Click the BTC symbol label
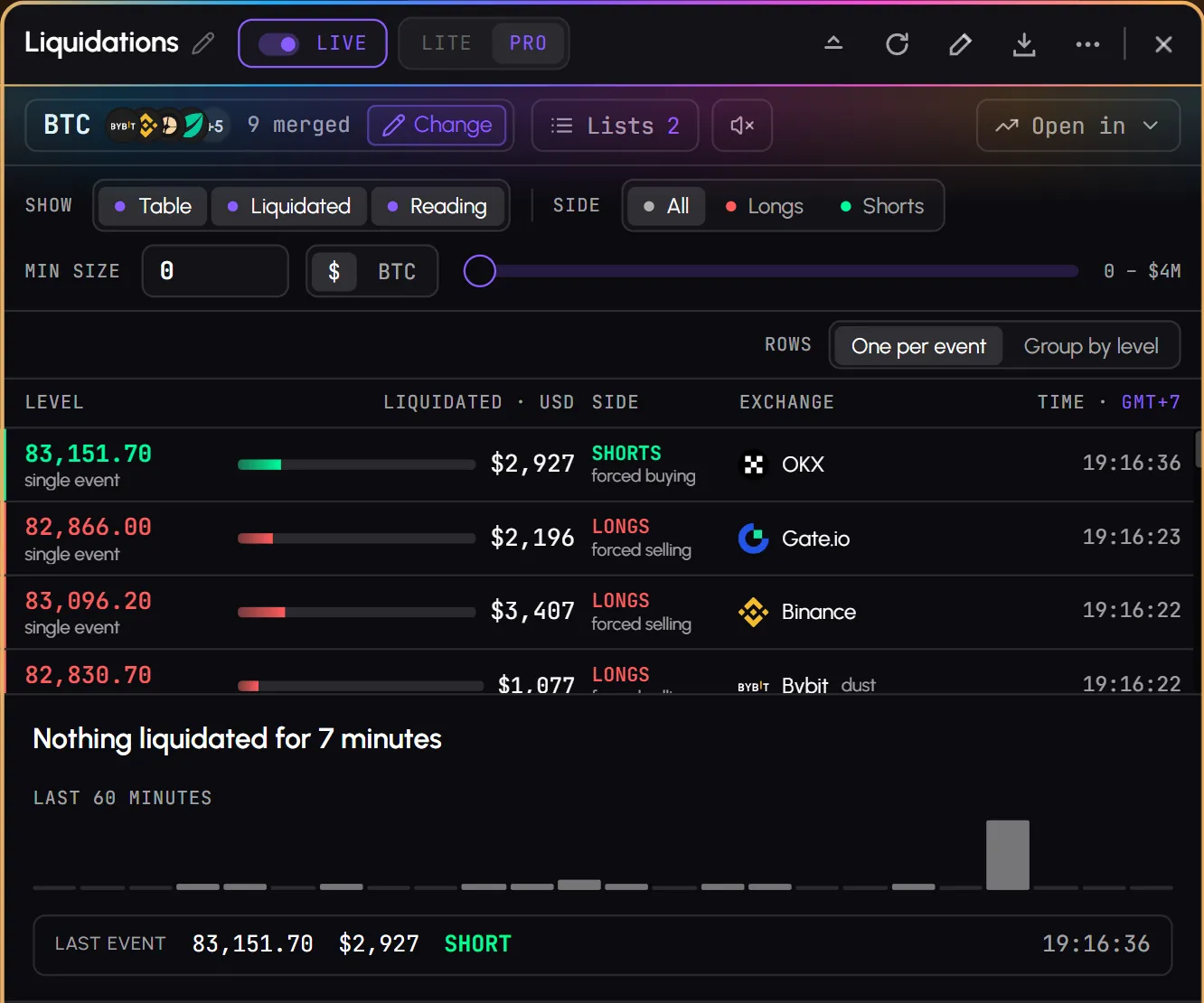1204x1003 pixels. 68,125
